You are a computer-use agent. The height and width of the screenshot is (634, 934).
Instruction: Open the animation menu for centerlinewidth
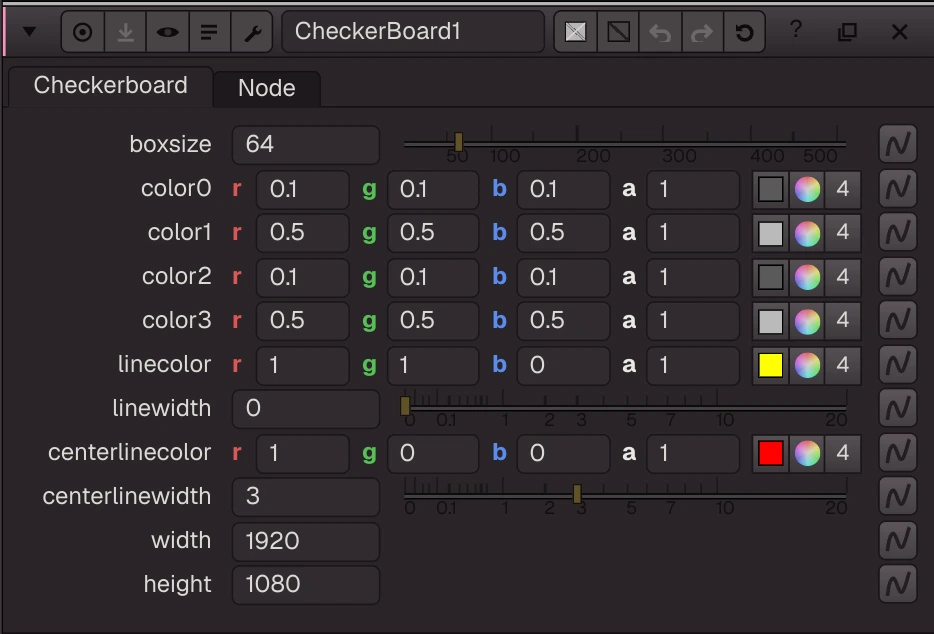pyautogui.click(x=898, y=496)
